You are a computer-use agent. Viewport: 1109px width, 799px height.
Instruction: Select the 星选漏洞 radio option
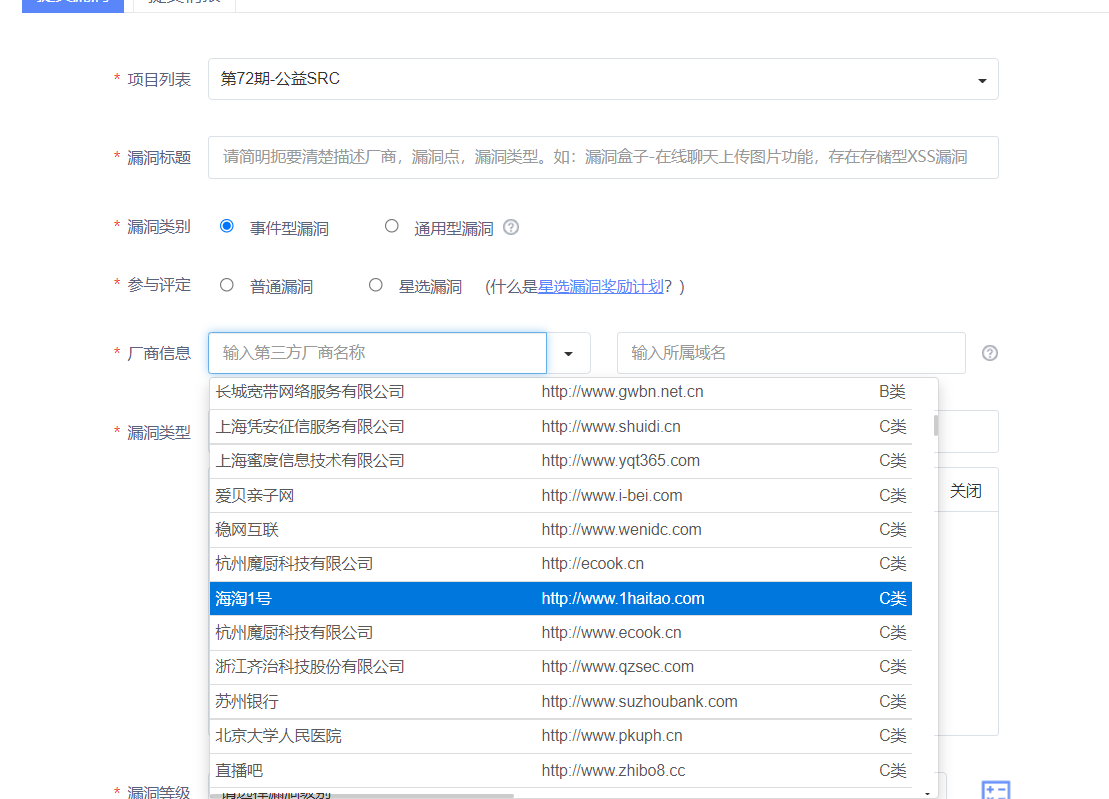pos(375,285)
